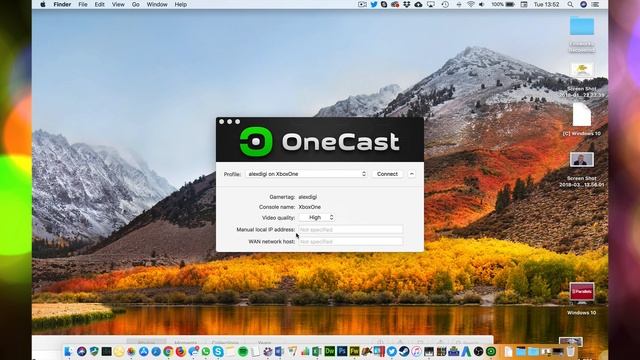Click the cloud upload icon in the menu bar

418,4
